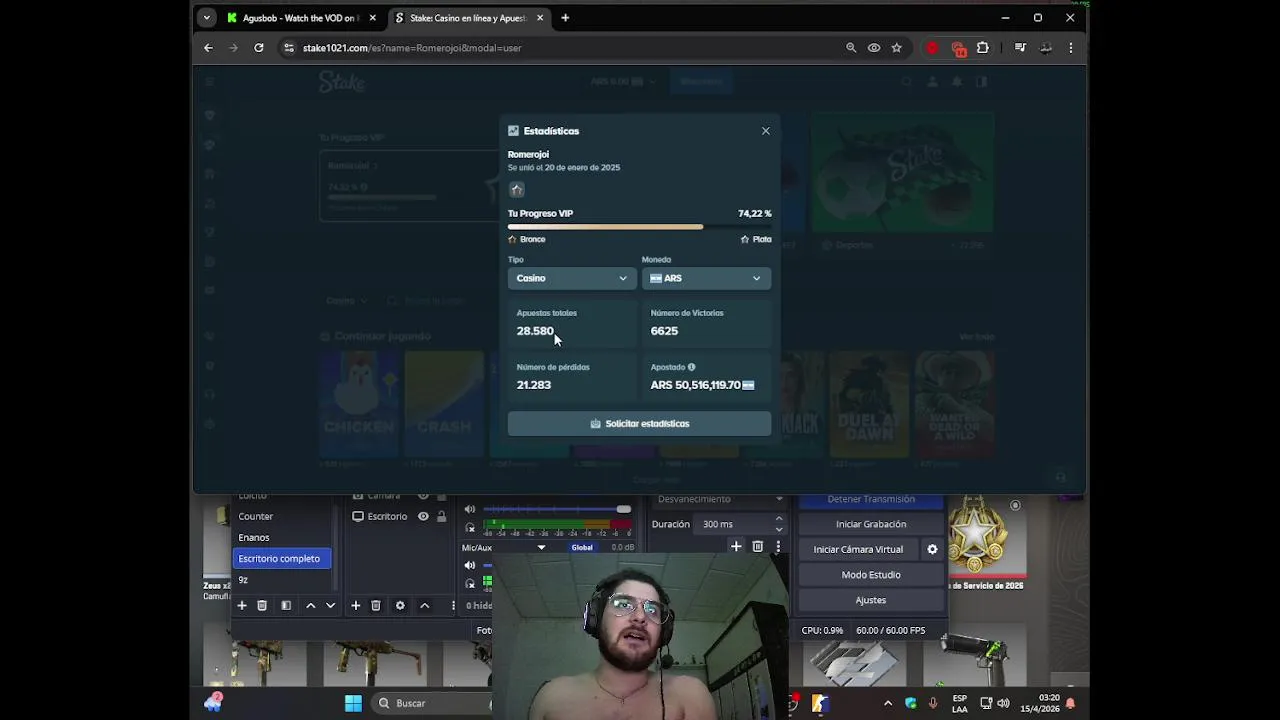The height and width of the screenshot is (720, 1280).
Task: Add a new source with the plus icon
Action: (x=355, y=606)
